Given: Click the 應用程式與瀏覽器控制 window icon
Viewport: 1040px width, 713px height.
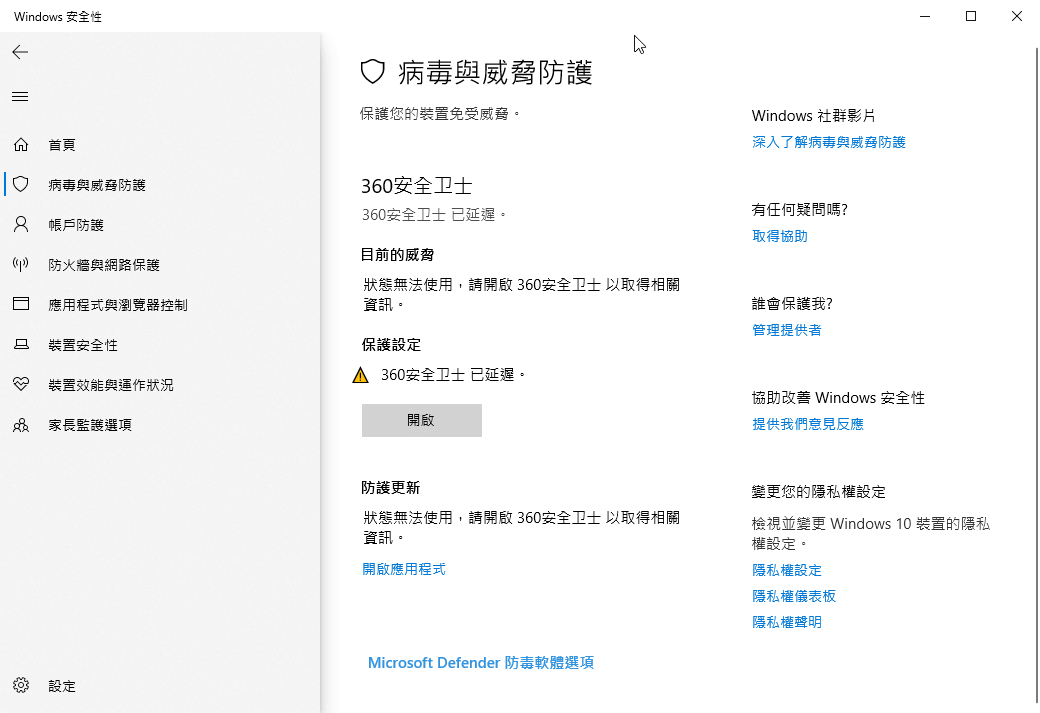Looking at the screenshot, I should click(x=21, y=305).
